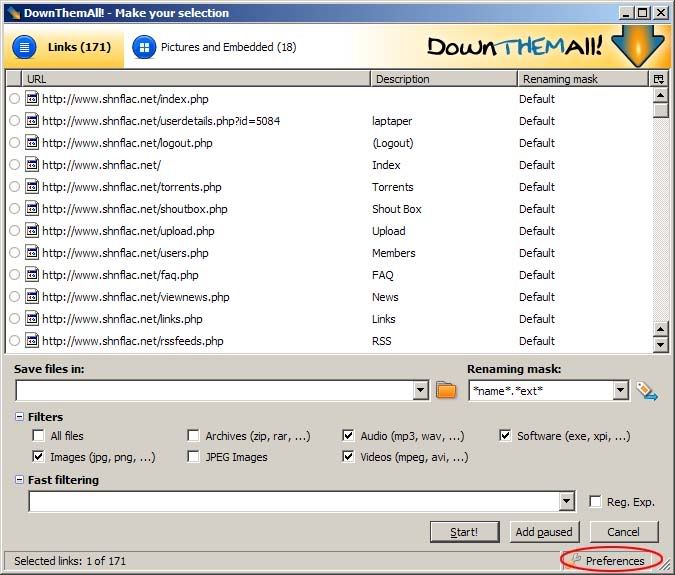The width and height of the screenshot is (675, 575).
Task: Click file icon beside index.php URL
Action: pos(31,99)
